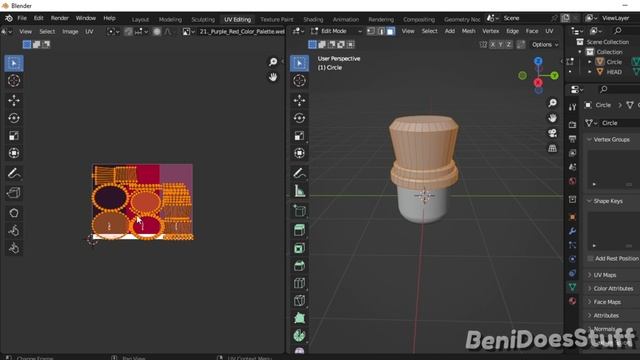Click the 3D viewport zoom icon
640x360 pixels.
(552, 103)
